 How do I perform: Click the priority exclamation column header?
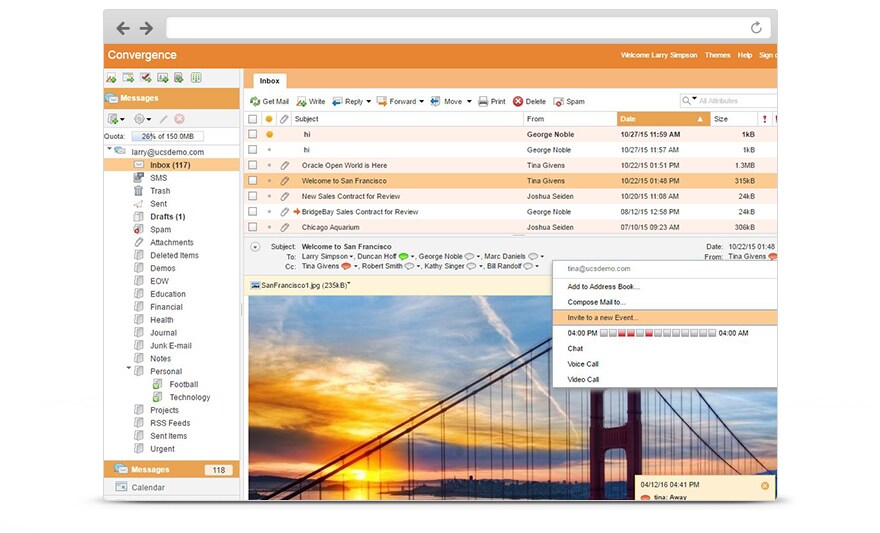(764, 119)
